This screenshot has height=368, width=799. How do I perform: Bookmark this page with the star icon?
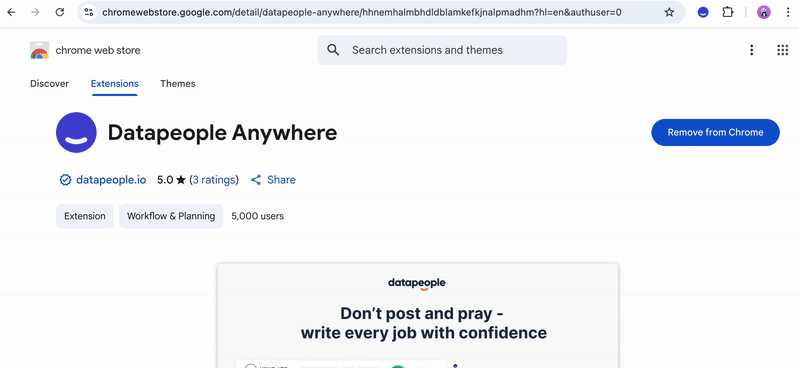[x=669, y=12]
